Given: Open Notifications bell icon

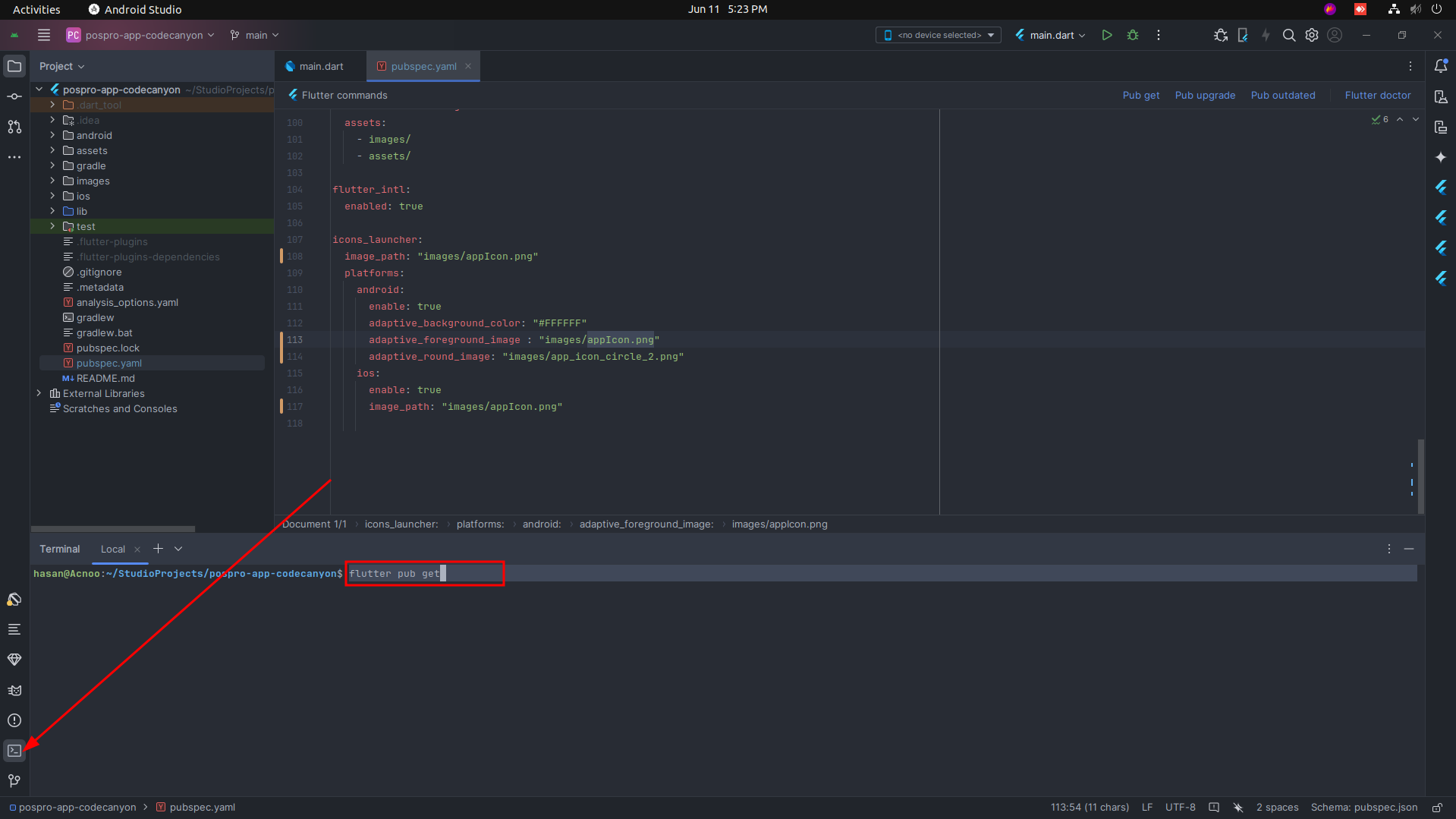Looking at the screenshot, I should pos(1441,66).
